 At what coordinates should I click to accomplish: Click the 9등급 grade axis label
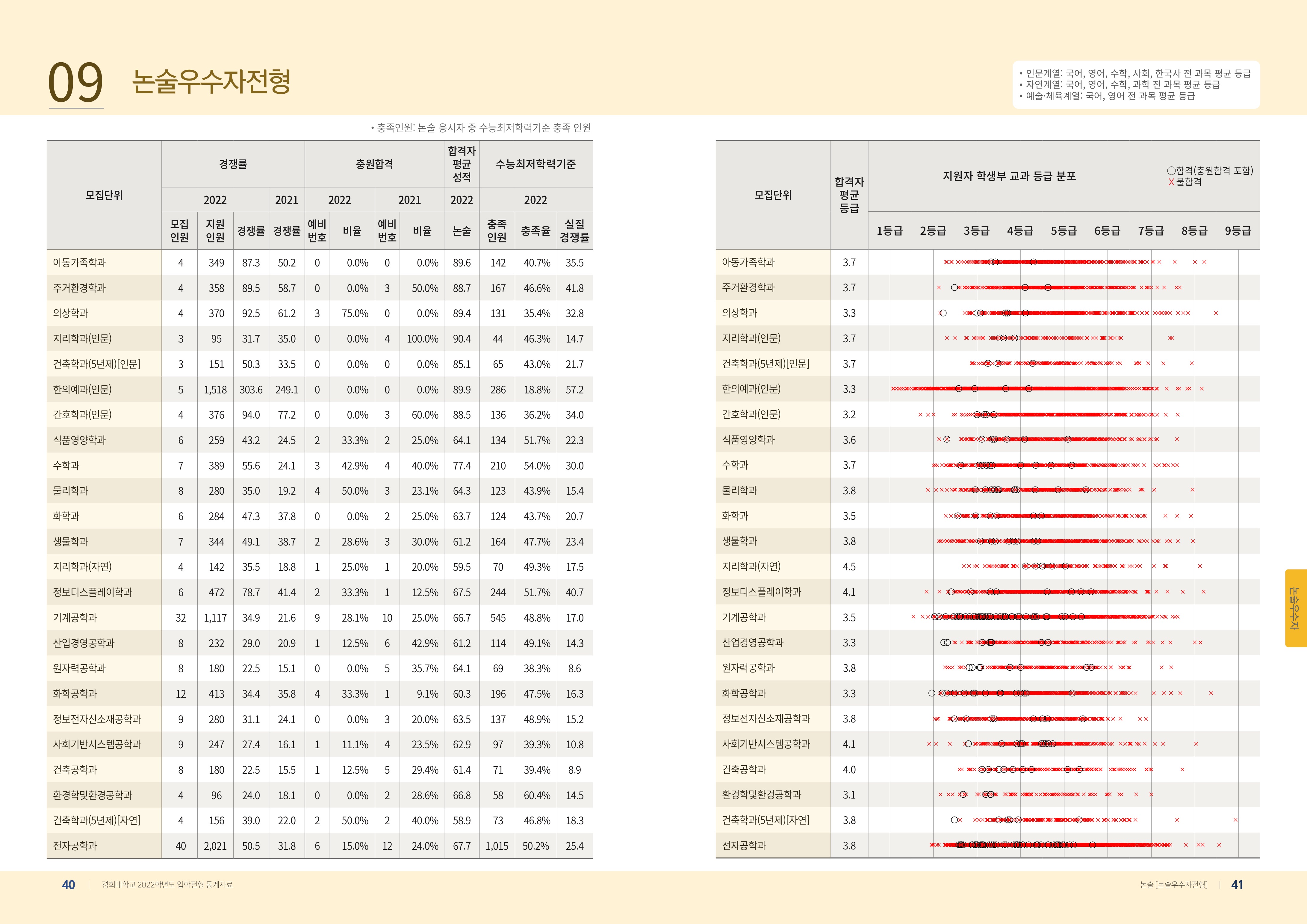(x=1238, y=231)
